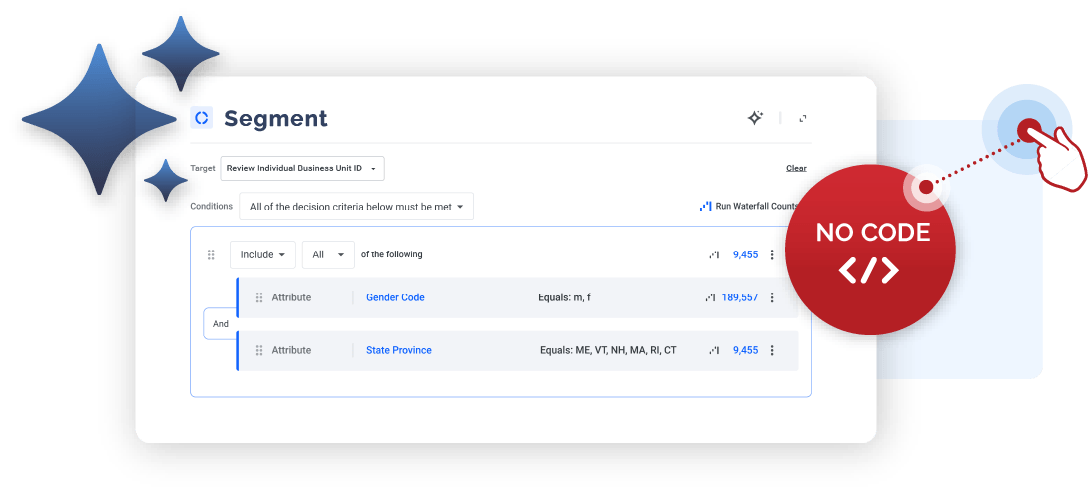Click the red NO CODE badge

tap(872, 250)
